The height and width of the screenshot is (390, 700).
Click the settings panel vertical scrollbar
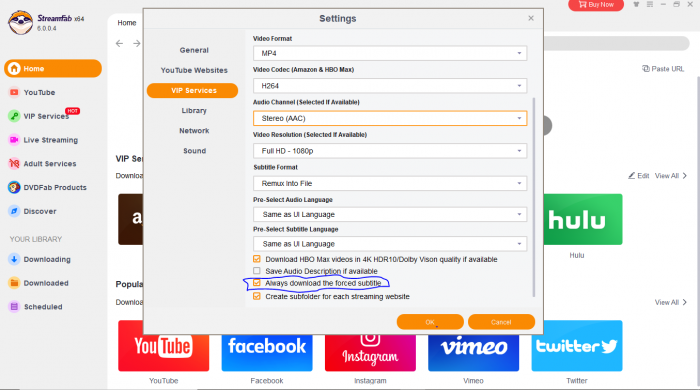pyautogui.click(x=533, y=196)
